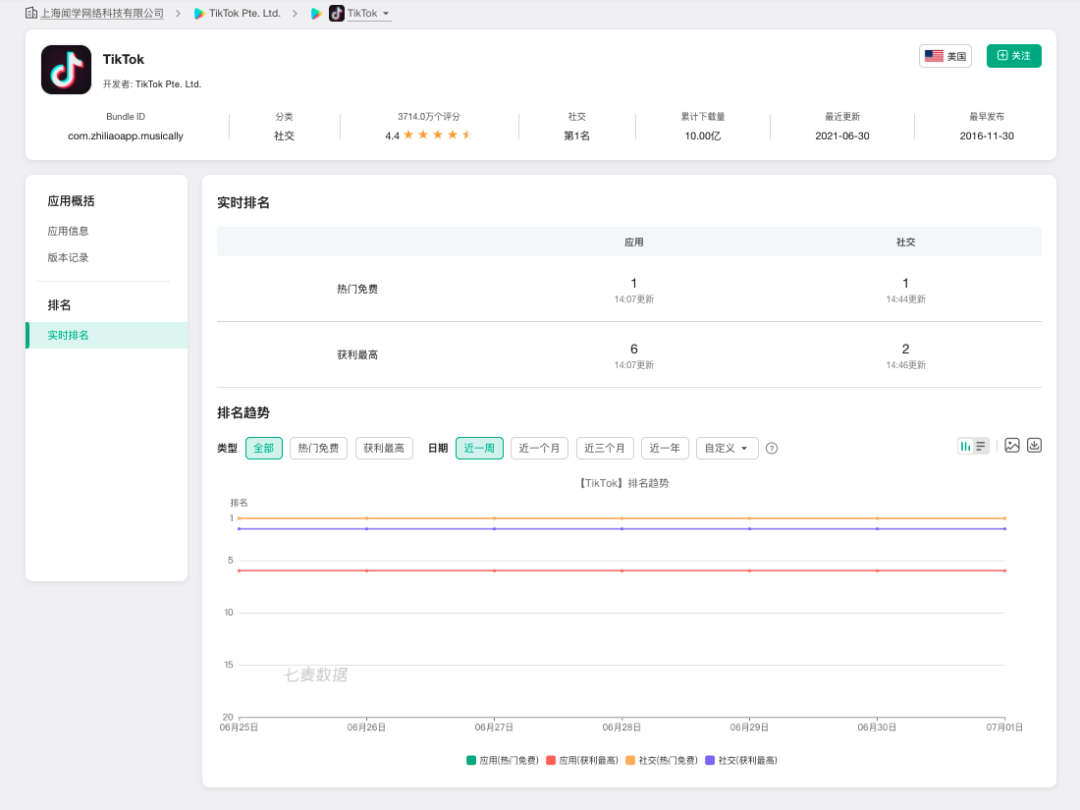1080x810 pixels.
Task: Open 自定义 custom date dropdown
Action: [x=727, y=448]
